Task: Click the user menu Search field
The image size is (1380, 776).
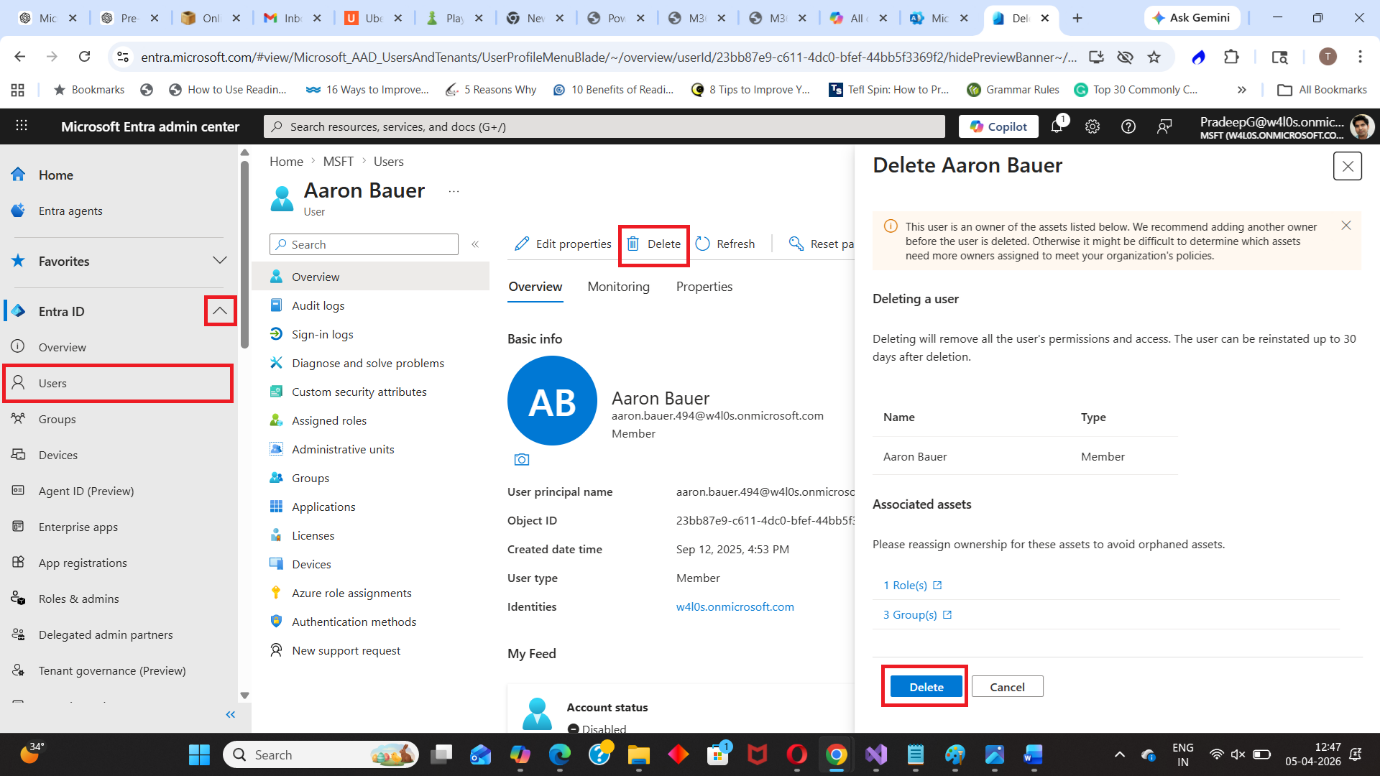Action: [x=364, y=244]
